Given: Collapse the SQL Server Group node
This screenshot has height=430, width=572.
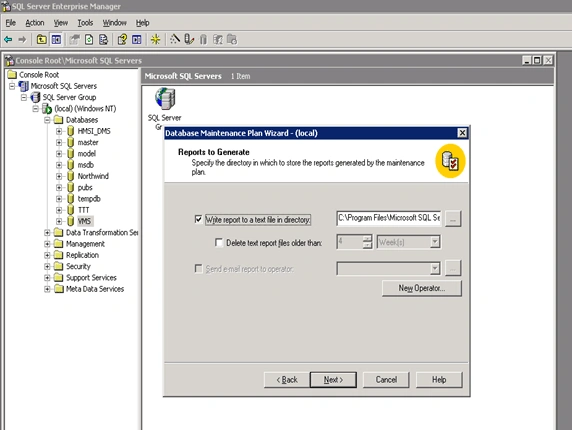Looking at the screenshot, I should pyautogui.click(x=24, y=97).
